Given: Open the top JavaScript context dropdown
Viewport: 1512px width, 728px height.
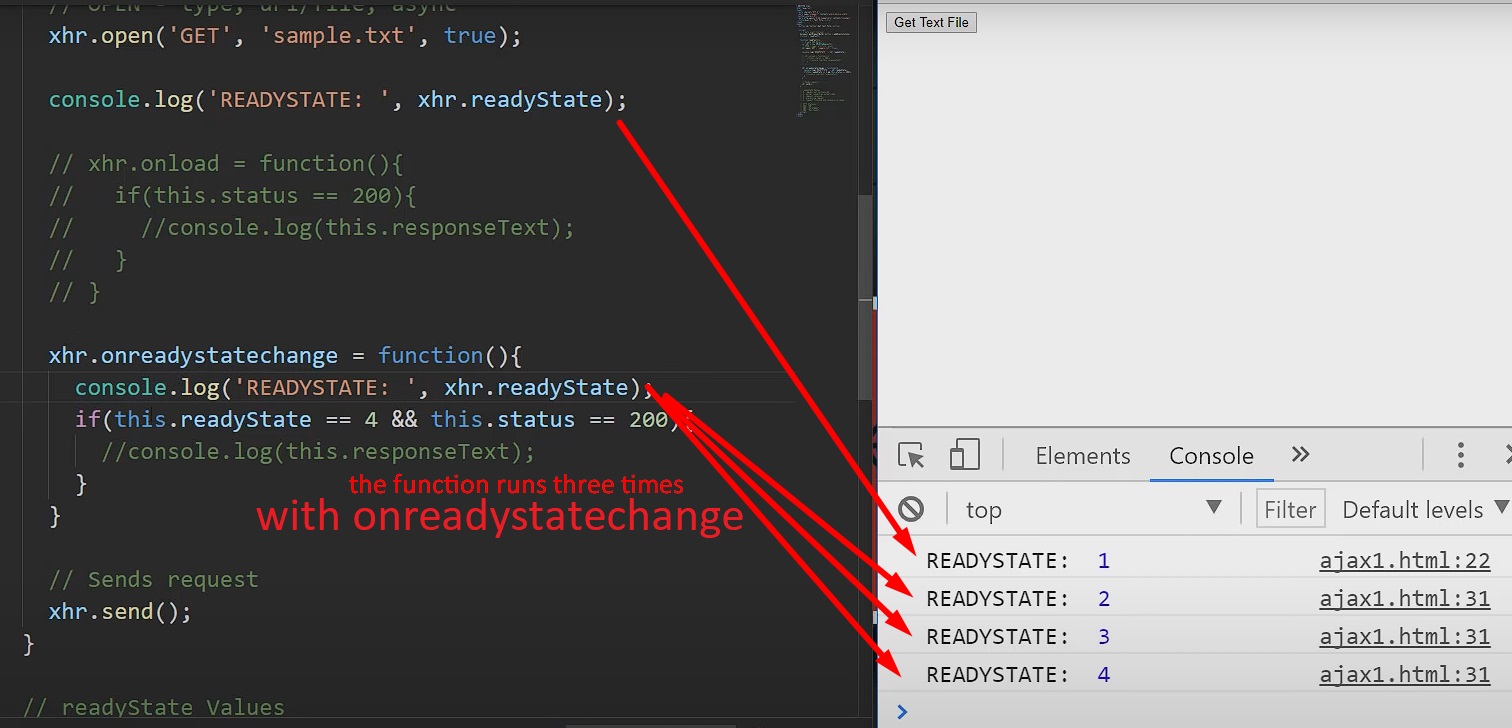Looking at the screenshot, I should coord(1094,509).
